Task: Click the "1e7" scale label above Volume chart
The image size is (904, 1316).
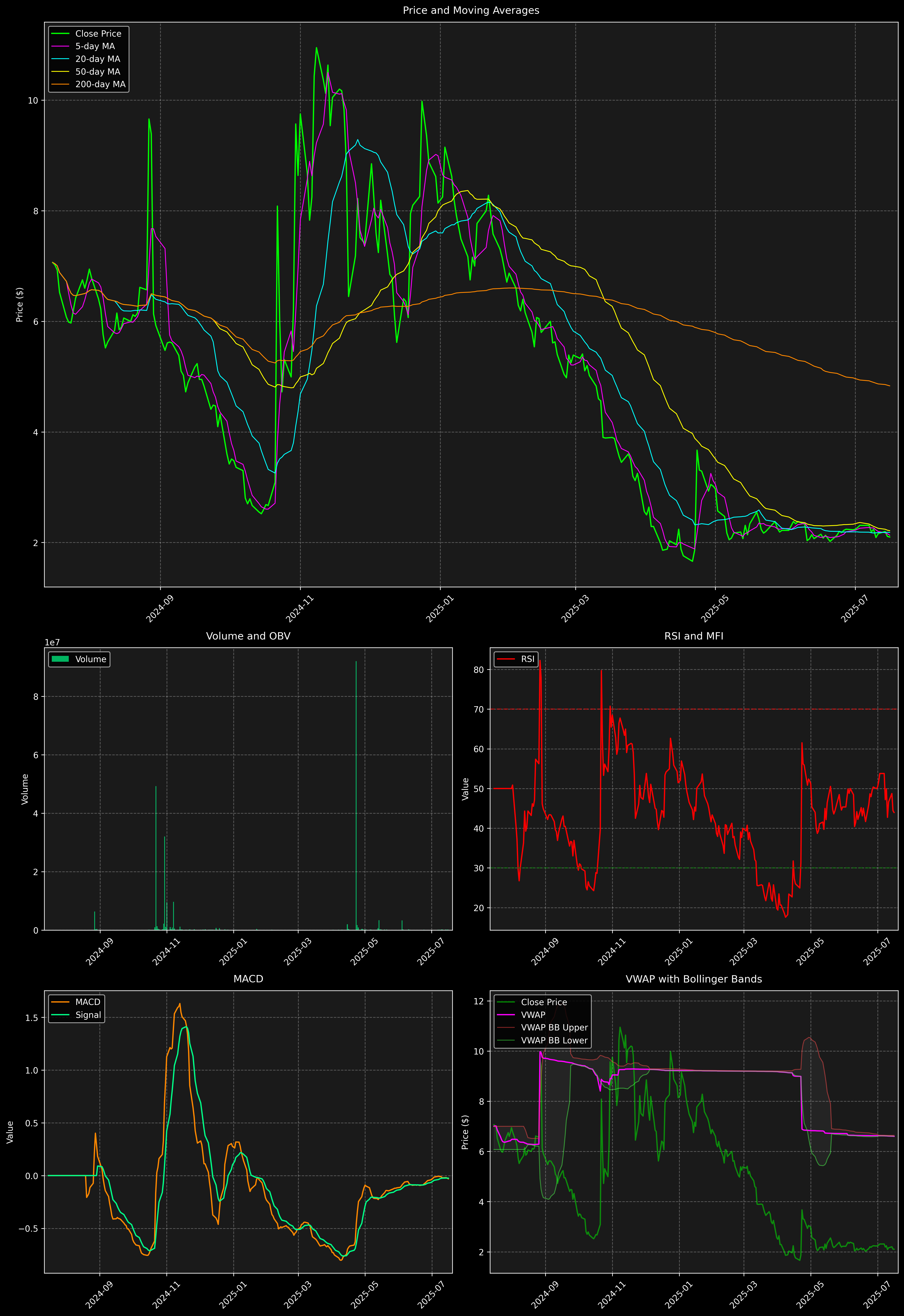Action: (x=52, y=643)
